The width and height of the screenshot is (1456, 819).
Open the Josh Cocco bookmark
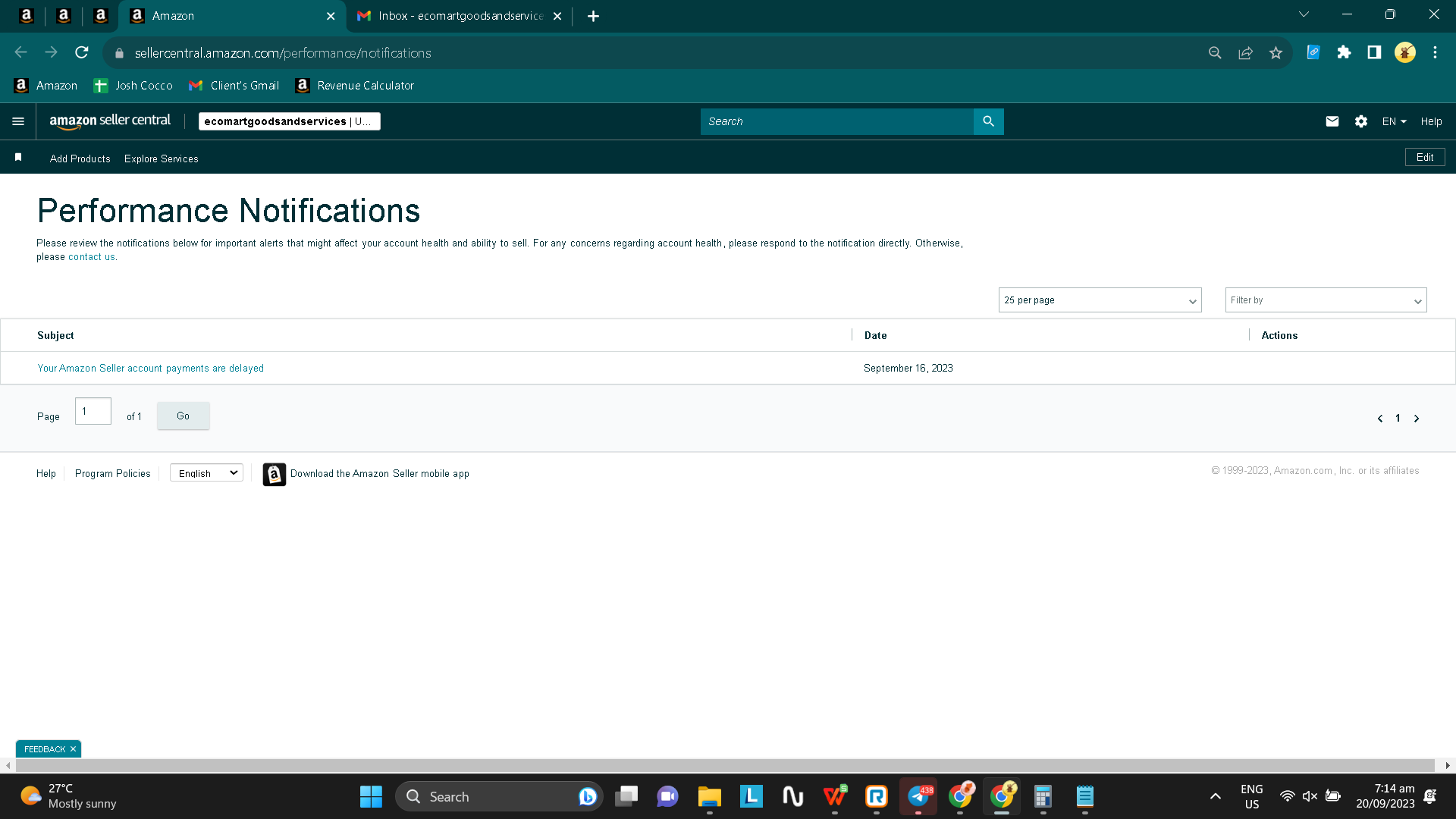tap(133, 86)
